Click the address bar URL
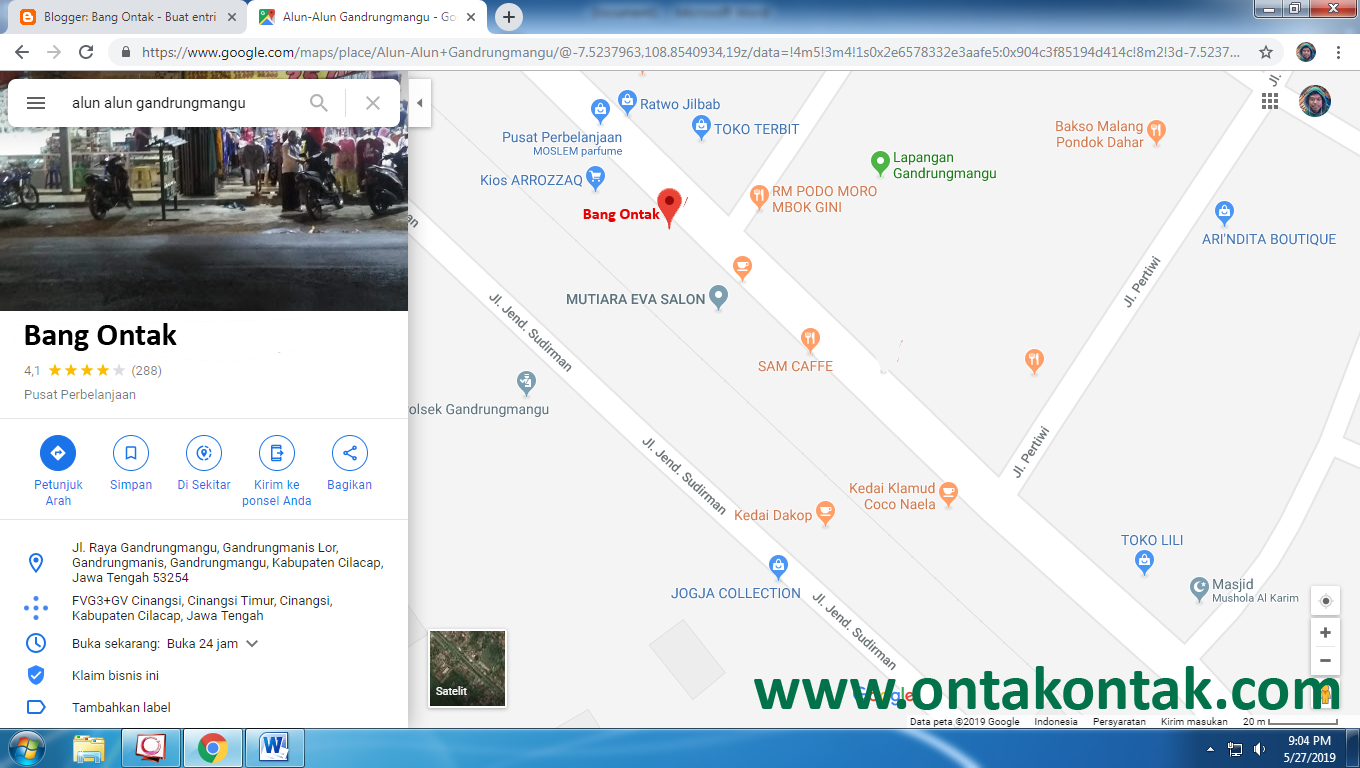Screen dimensions: 1360x768 [690, 52]
